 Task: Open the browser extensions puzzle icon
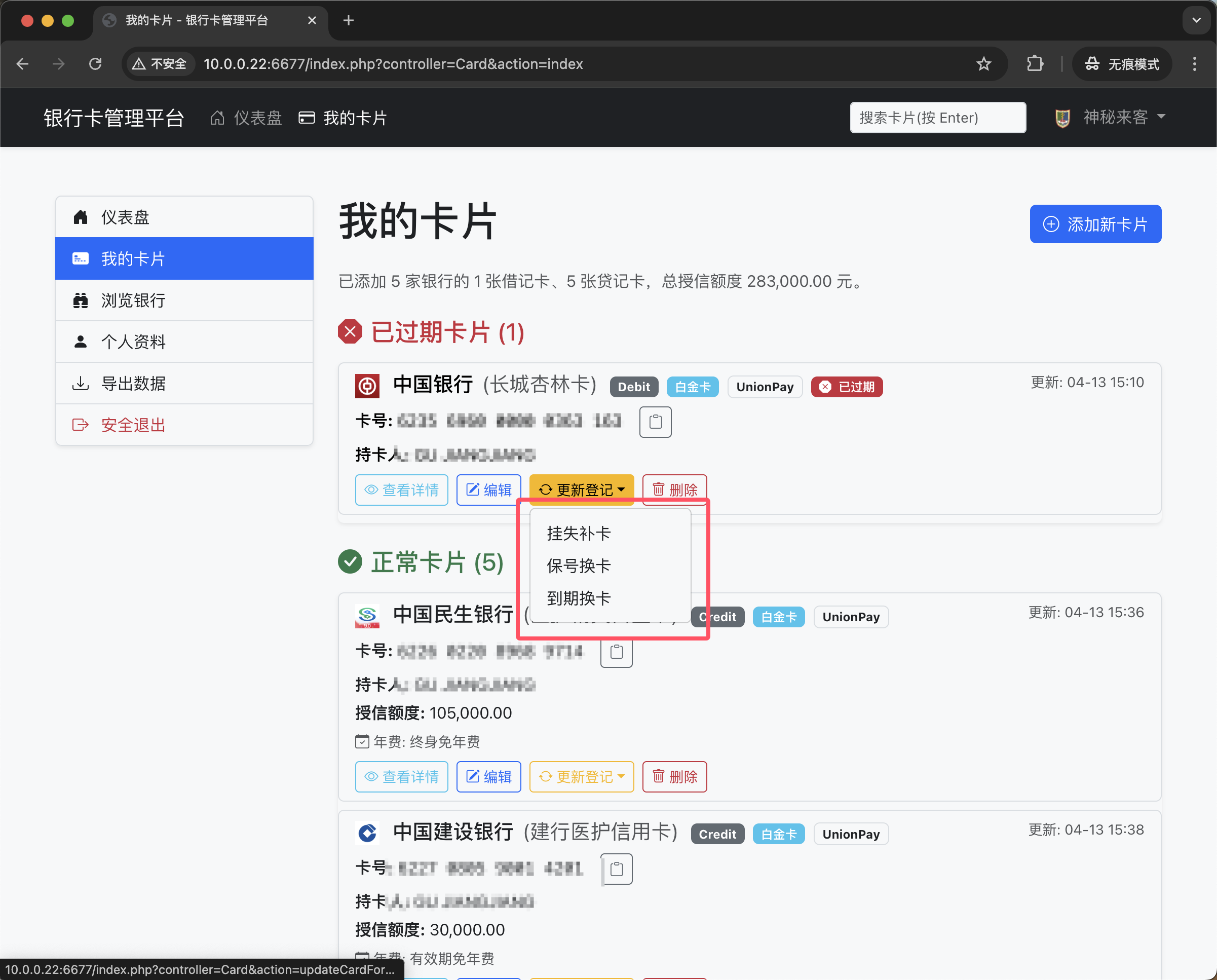point(1035,64)
